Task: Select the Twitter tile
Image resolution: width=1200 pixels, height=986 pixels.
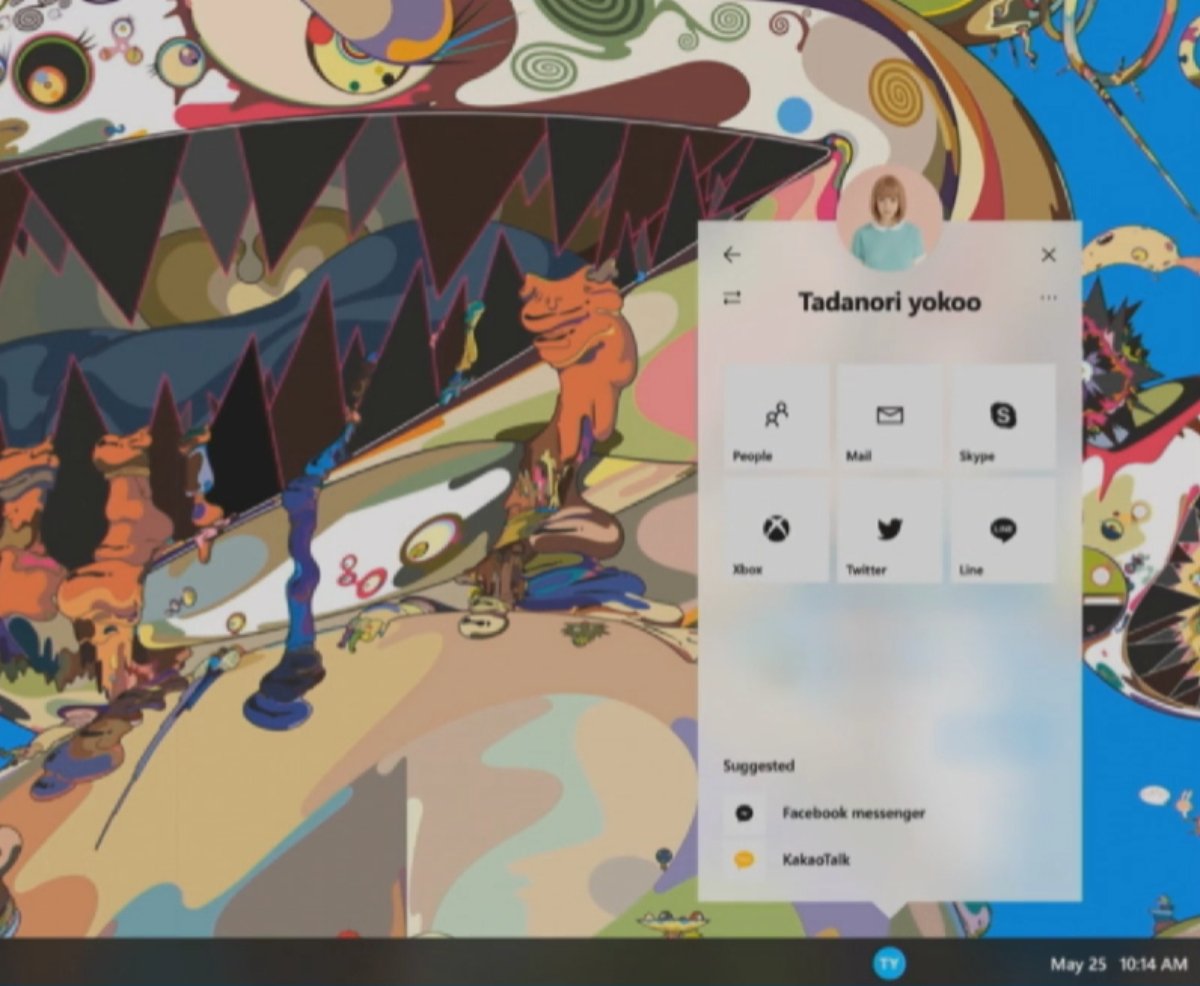Action: click(x=889, y=530)
